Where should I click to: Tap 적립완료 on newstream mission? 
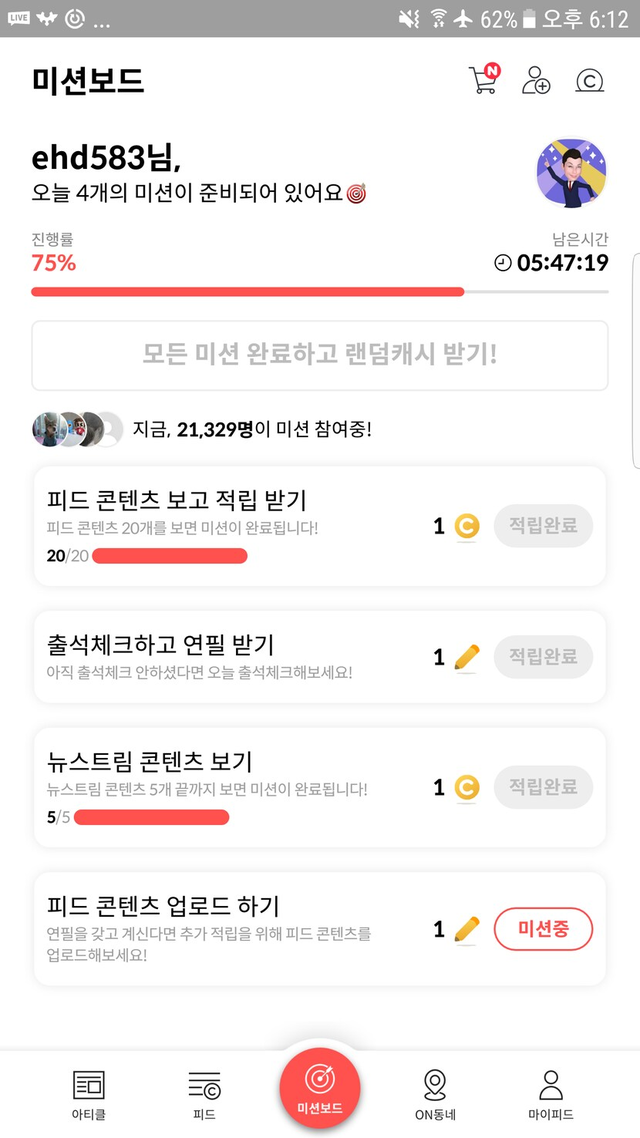pyautogui.click(x=543, y=787)
